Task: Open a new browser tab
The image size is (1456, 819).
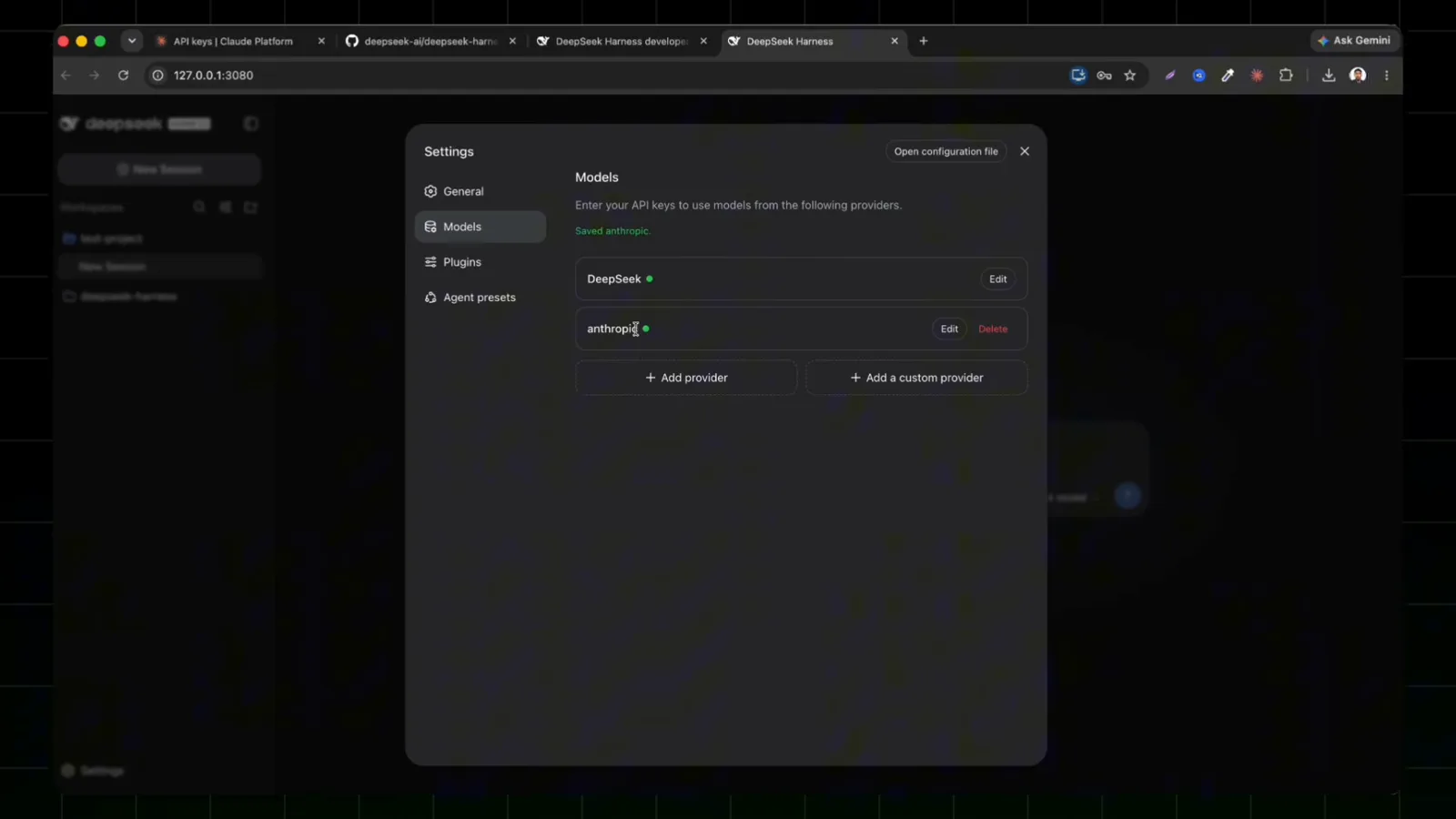Action: pyautogui.click(x=924, y=41)
